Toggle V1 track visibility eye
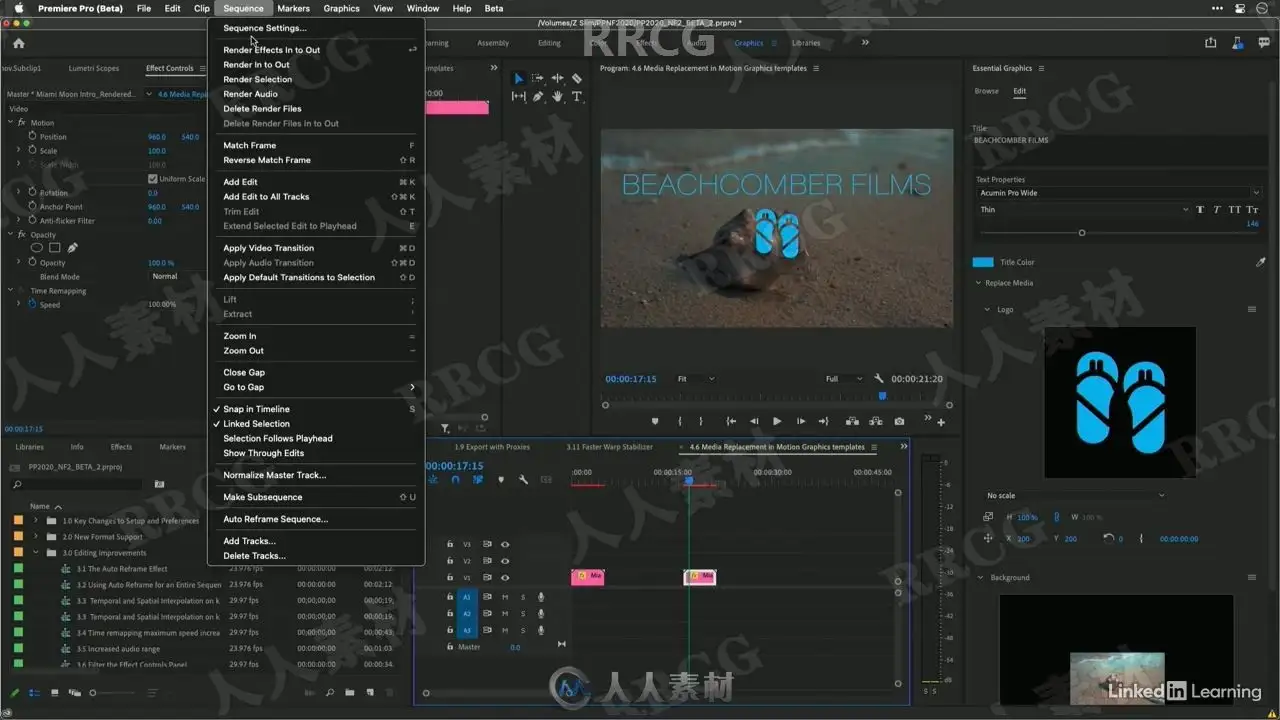 505,577
